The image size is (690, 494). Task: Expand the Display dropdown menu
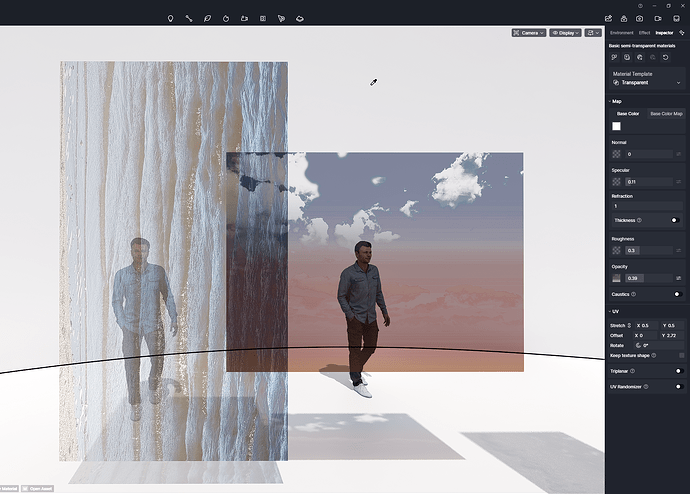pyautogui.click(x=565, y=33)
